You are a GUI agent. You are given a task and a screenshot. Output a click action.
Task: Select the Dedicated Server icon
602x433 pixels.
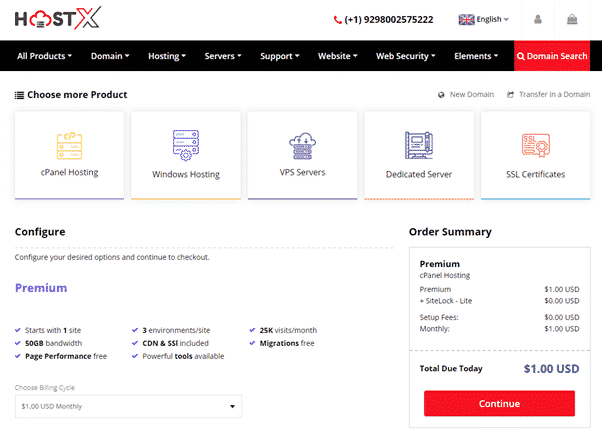click(418, 145)
